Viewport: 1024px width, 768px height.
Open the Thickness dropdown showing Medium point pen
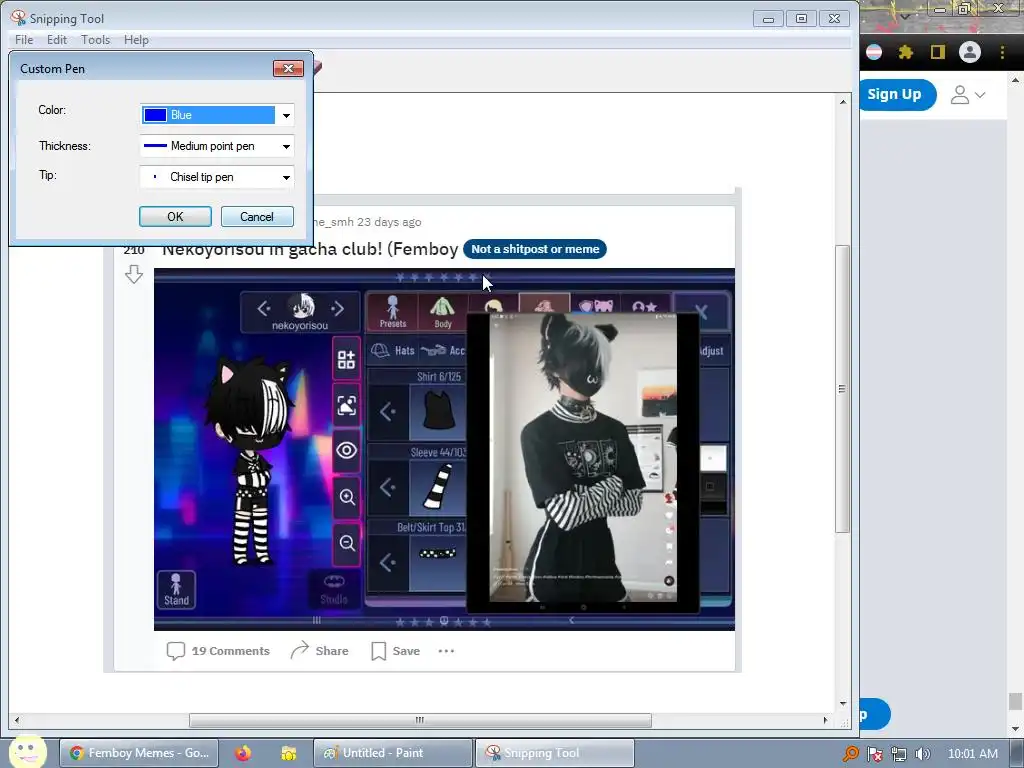(x=217, y=146)
